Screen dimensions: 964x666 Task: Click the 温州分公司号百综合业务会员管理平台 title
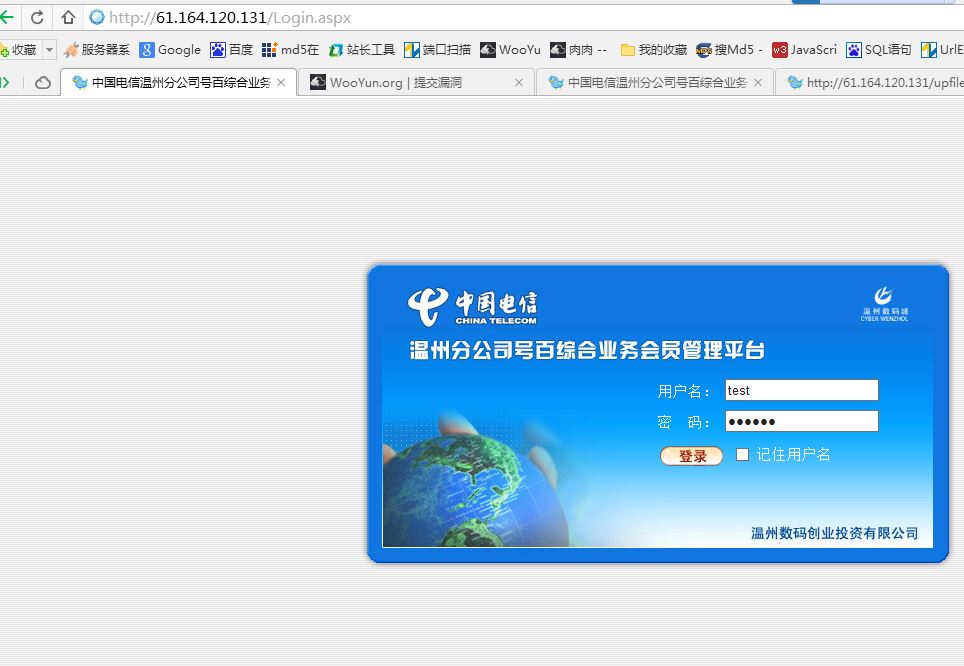pyautogui.click(x=587, y=350)
